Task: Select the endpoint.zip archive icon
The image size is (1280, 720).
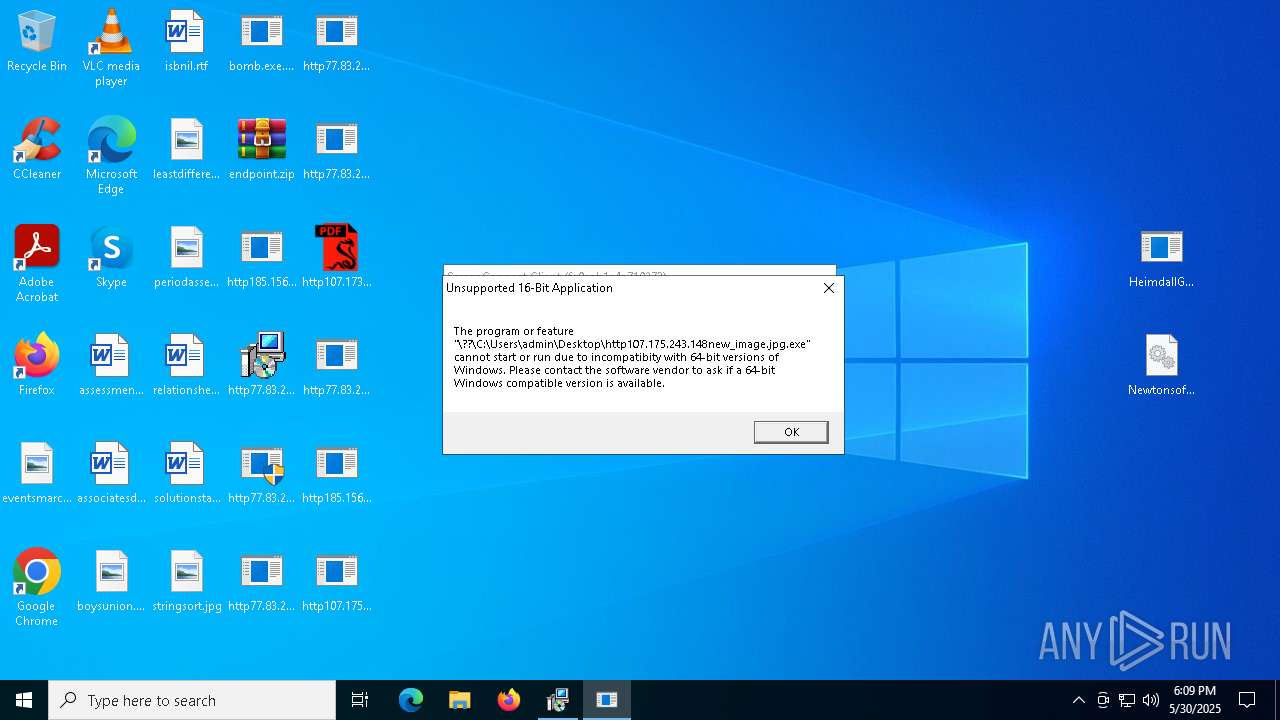Action: 261,150
